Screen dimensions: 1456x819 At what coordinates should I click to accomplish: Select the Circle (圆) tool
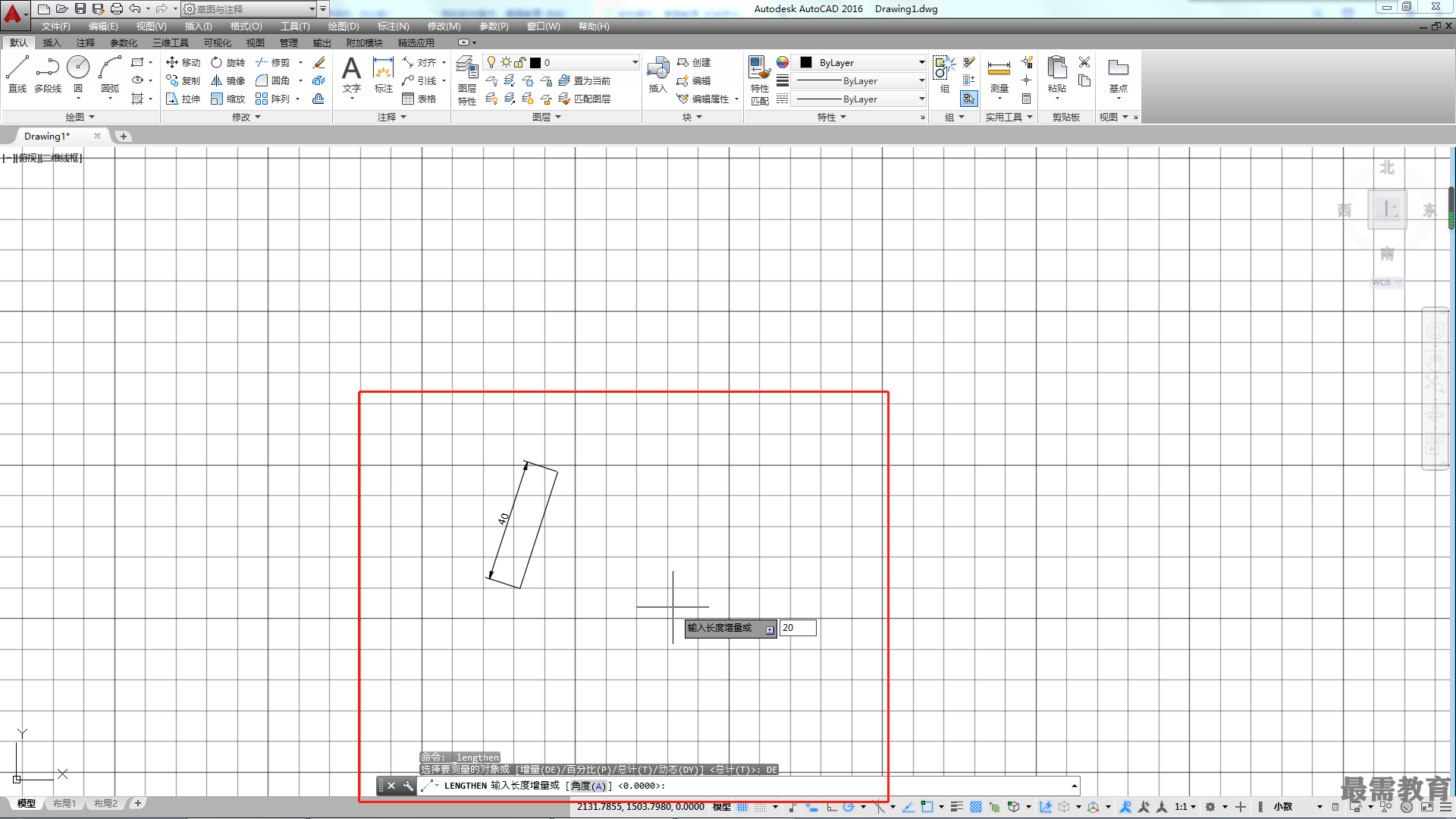pos(78,74)
